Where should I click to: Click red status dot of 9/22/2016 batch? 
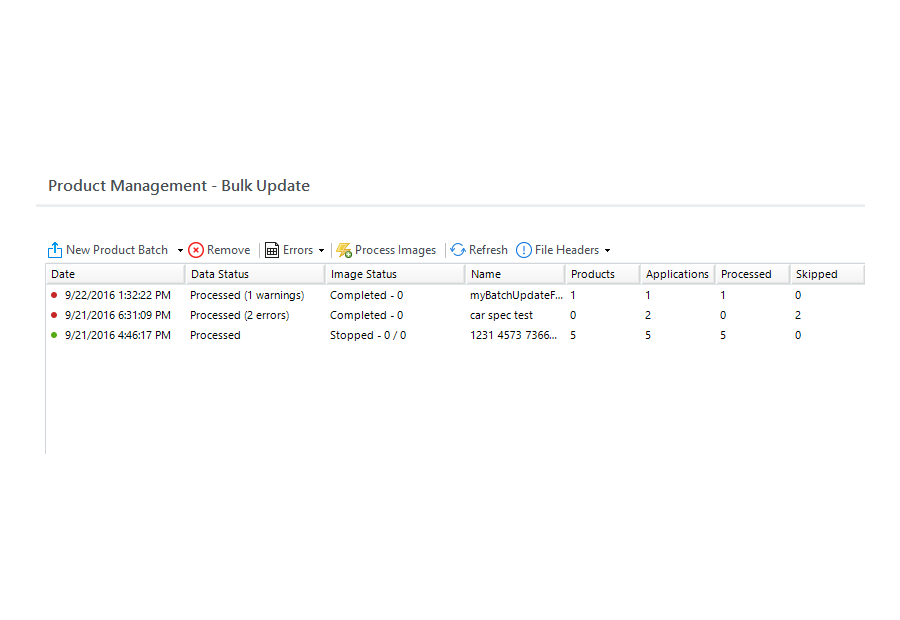point(54,295)
